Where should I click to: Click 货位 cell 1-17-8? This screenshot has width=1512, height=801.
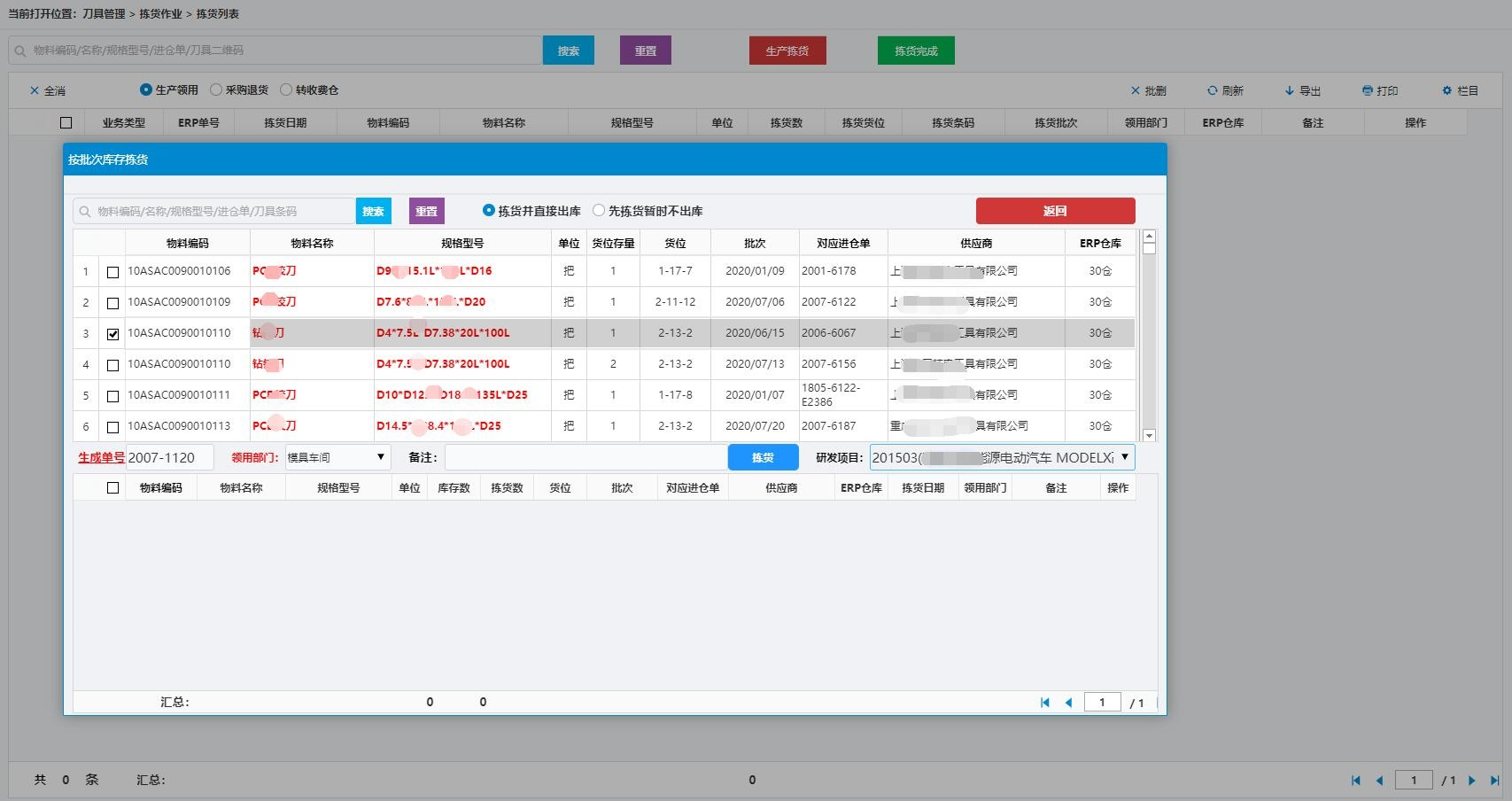[x=675, y=395]
